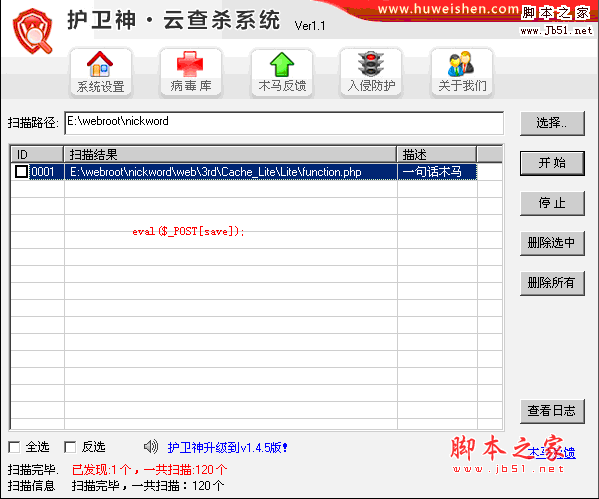Click 扫描完毕,一共扫描:120个 info text

click(x=148, y=486)
